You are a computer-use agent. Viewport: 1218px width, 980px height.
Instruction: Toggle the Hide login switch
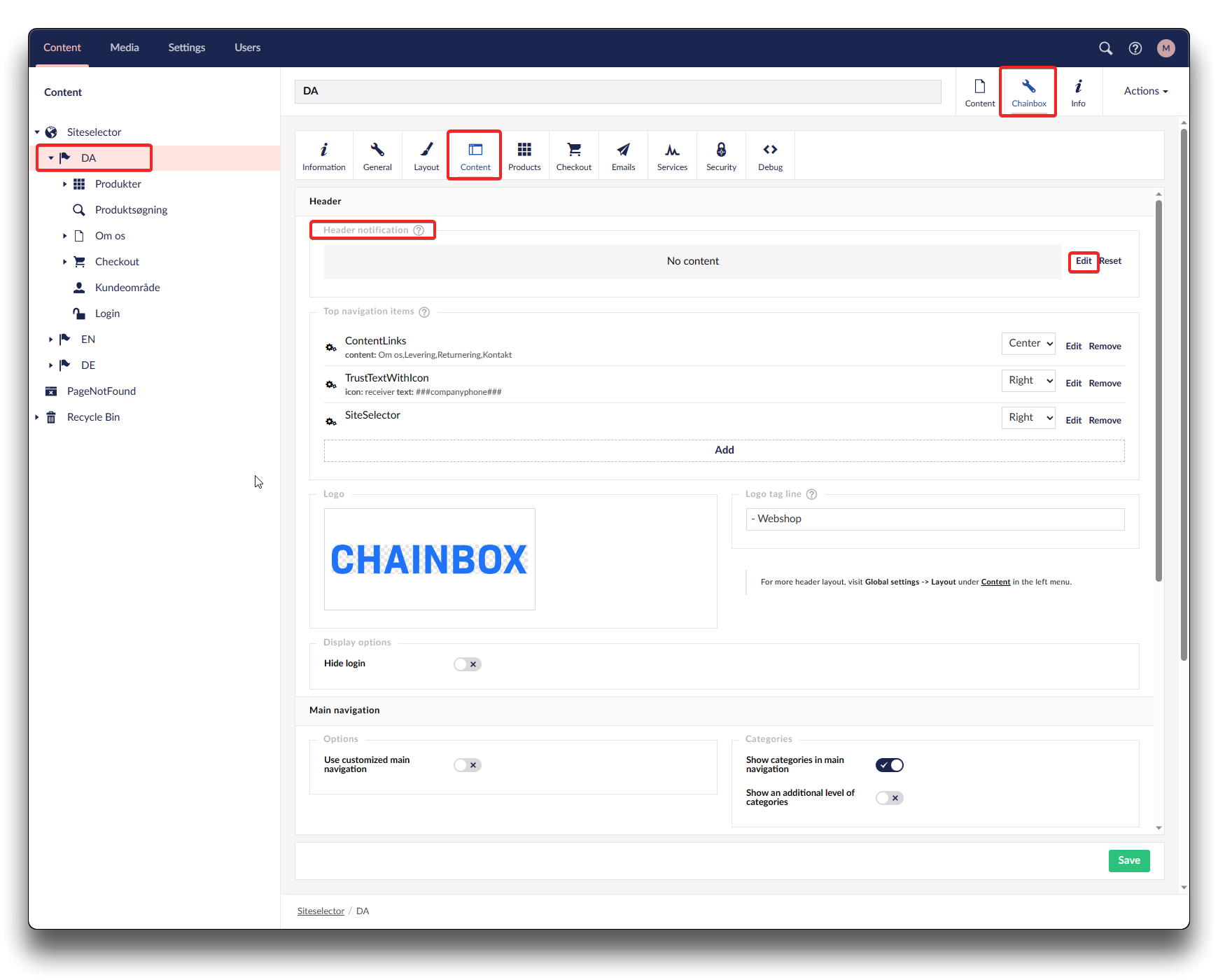tap(467, 664)
